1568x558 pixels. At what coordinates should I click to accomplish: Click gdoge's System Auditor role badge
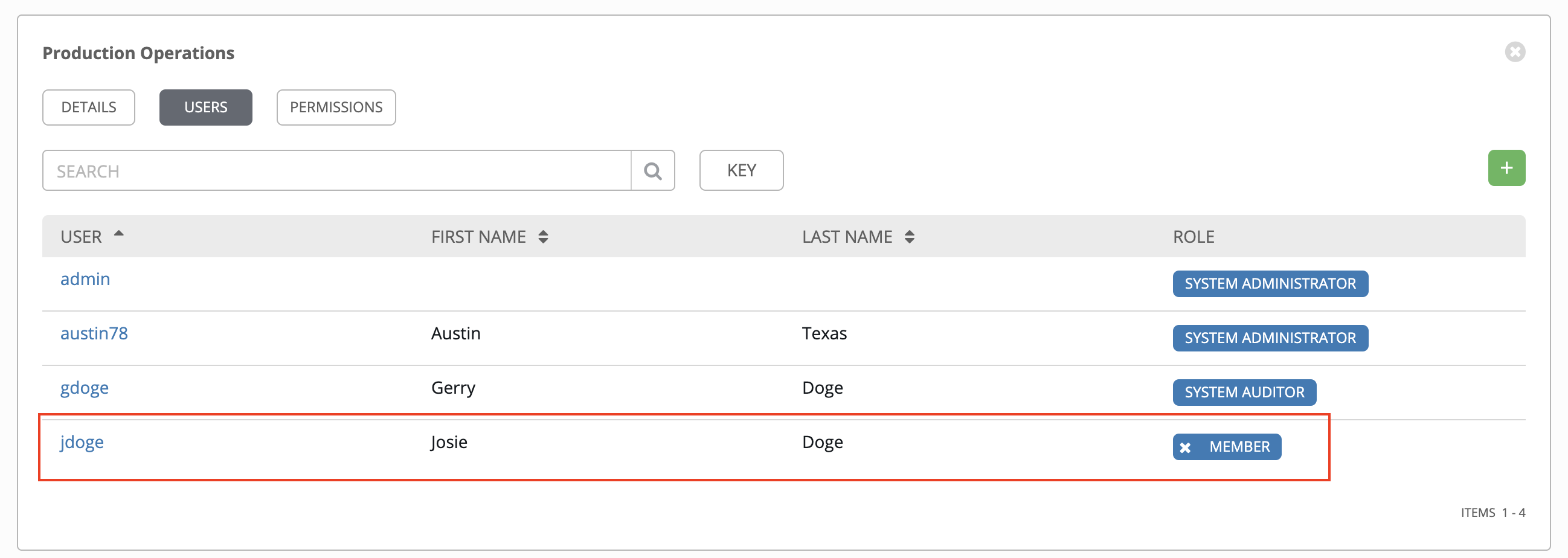pyautogui.click(x=1244, y=393)
